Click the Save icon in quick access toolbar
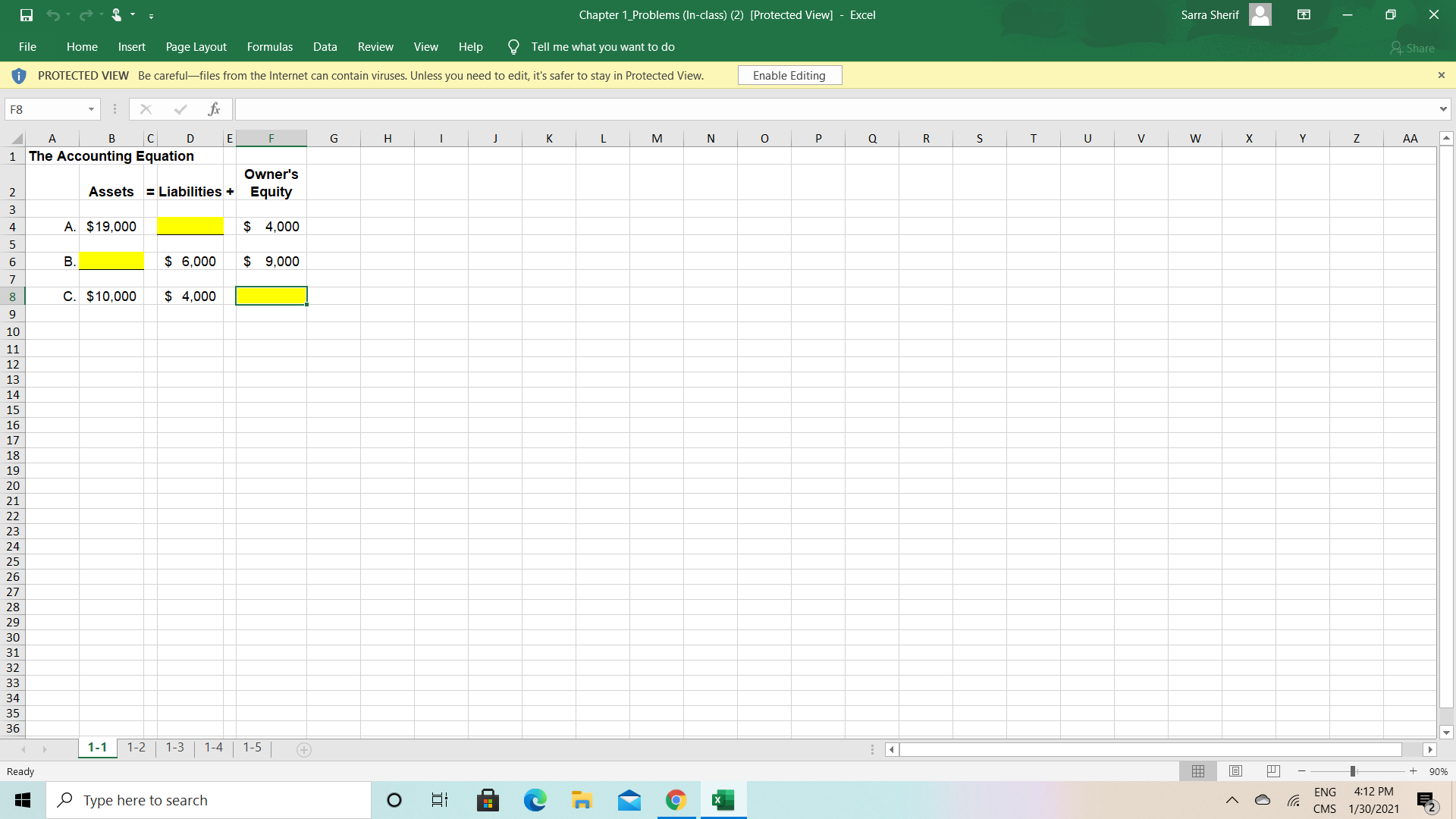Image resolution: width=1456 pixels, height=819 pixels. click(27, 14)
